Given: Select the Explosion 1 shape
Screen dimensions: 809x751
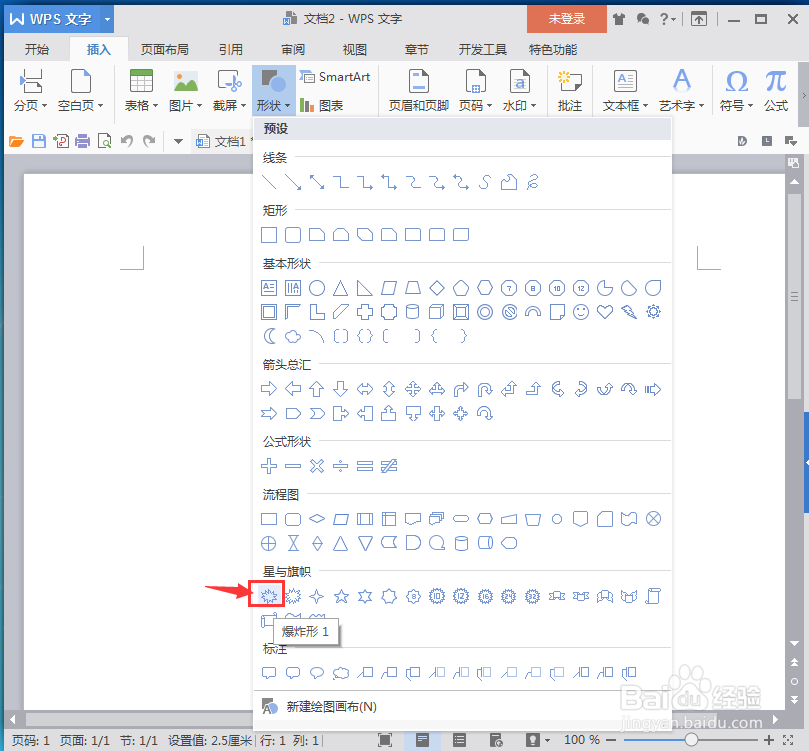Looking at the screenshot, I should [268, 596].
